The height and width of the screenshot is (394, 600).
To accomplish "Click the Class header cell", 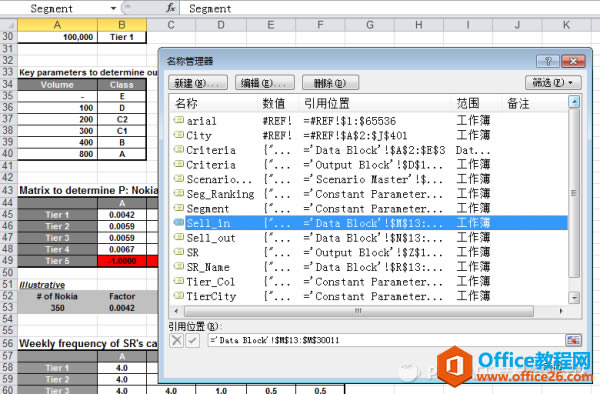I will coord(122,85).
